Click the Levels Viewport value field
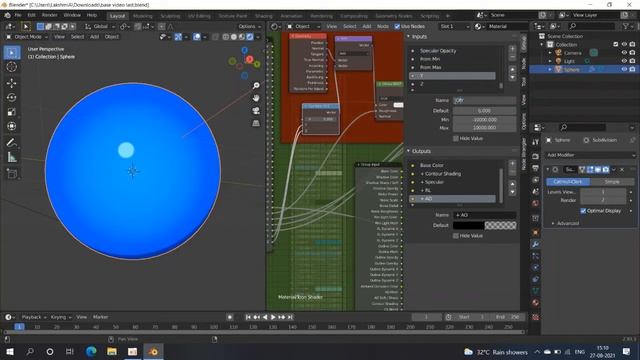Screen dimensions: 640x360 click(x=603, y=192)
